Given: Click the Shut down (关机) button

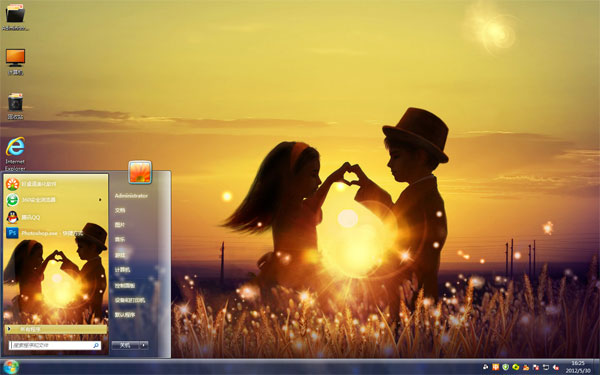Looking at the screenshot, I should click(x=125, y=346).
